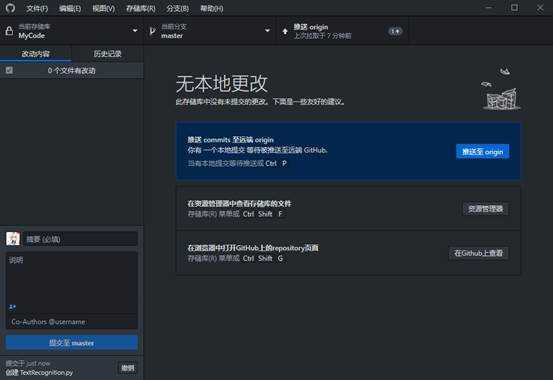Screen dimensions: 553x380
Task: Click the GitHub logo icon in title bar
Action: [x=10, y=8]
